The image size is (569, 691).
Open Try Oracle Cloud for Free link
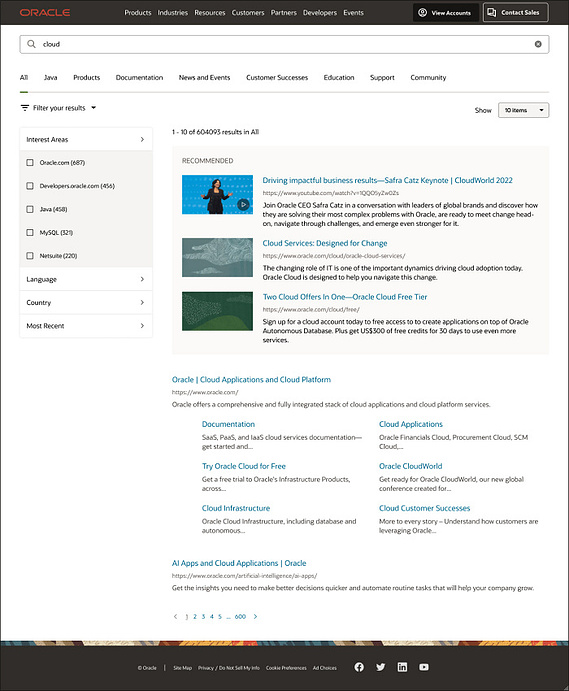tap(244, 466)
